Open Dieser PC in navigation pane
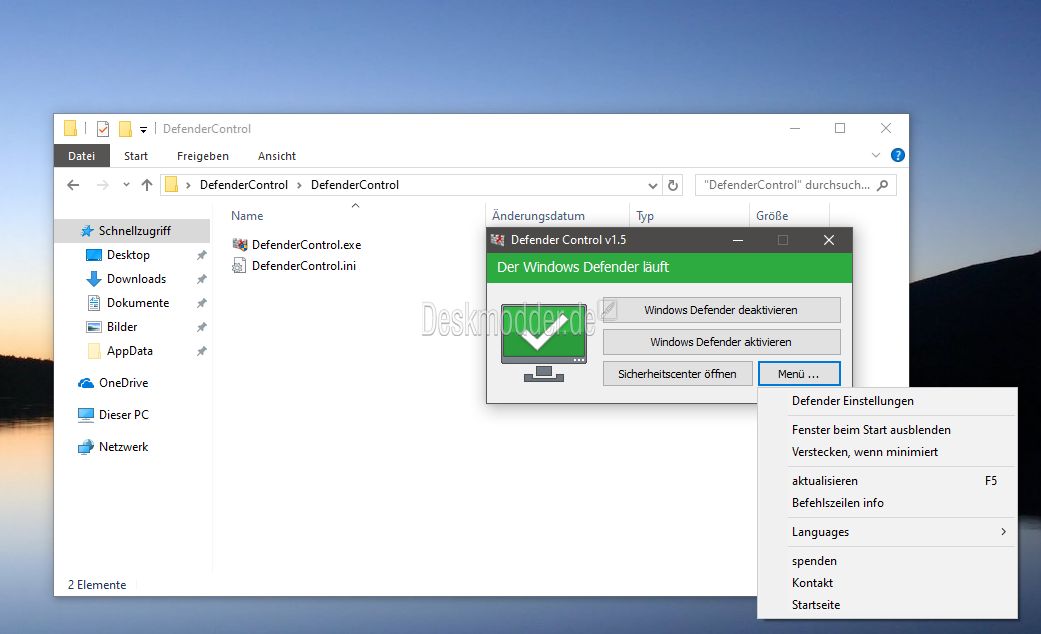 tap(123, 415)
